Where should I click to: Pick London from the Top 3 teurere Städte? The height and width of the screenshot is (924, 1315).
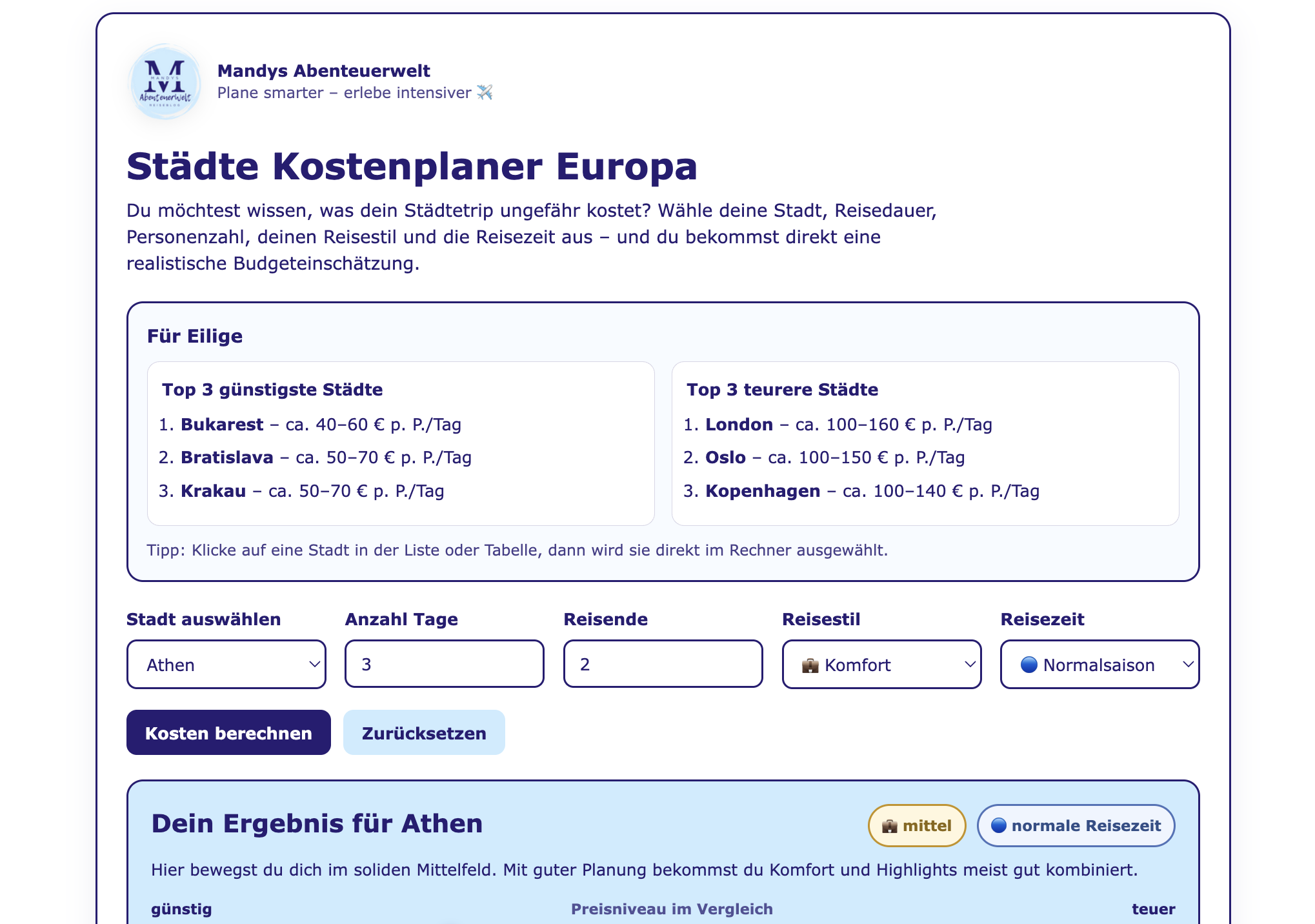739,425
